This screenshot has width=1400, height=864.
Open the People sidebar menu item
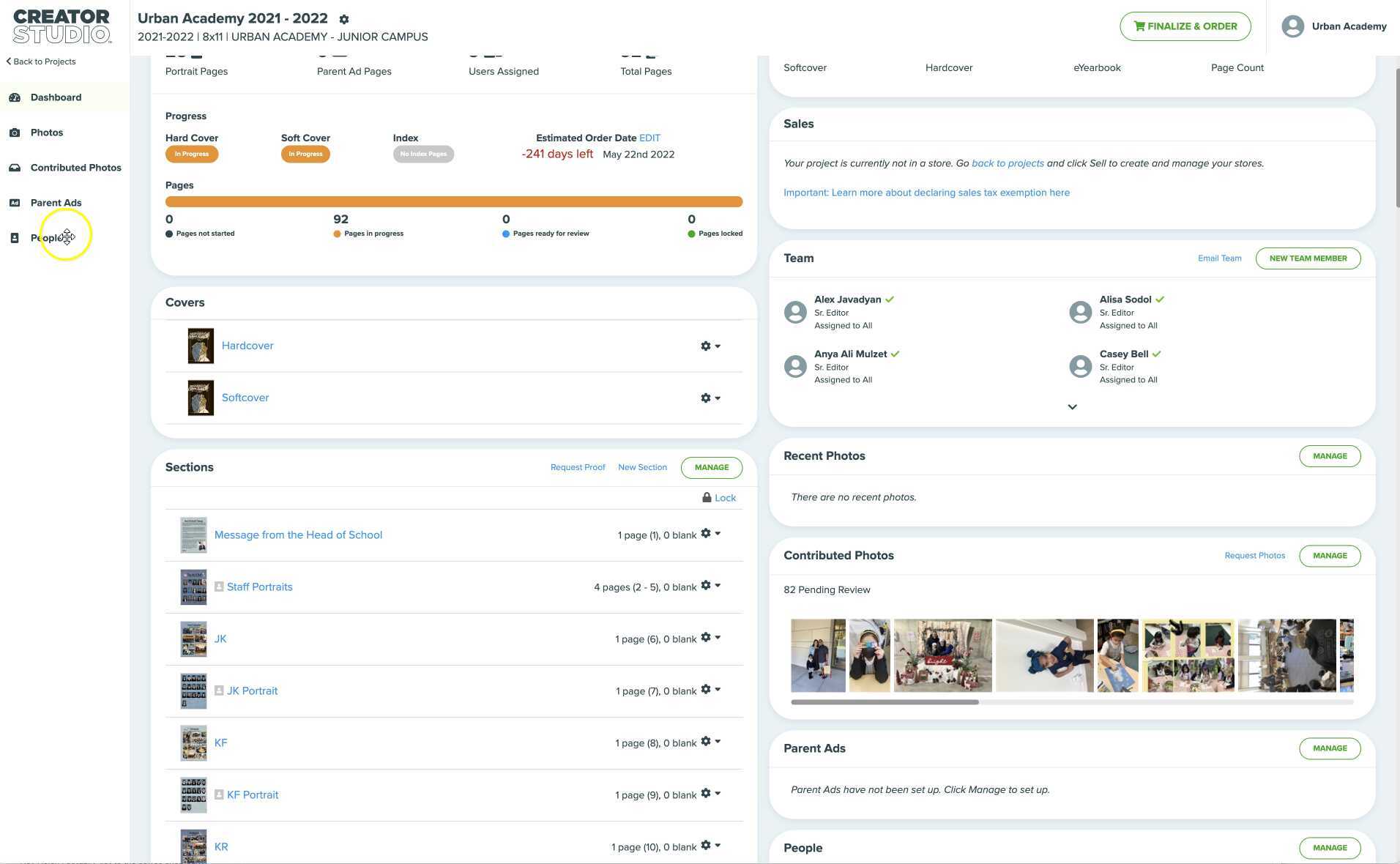click(x=48, y=238)
